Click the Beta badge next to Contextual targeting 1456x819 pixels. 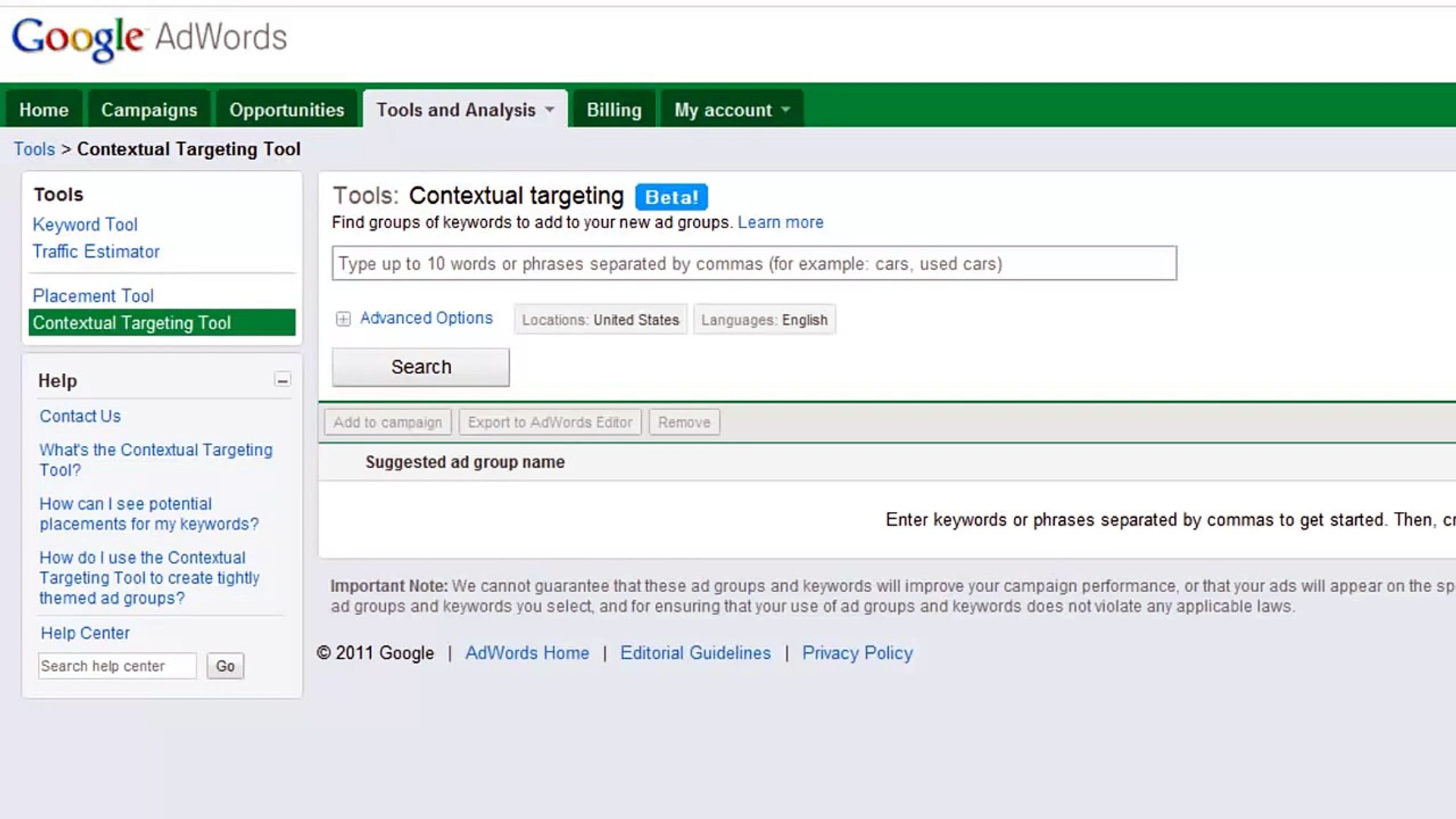pyautogui.click(x=670, y=196)
